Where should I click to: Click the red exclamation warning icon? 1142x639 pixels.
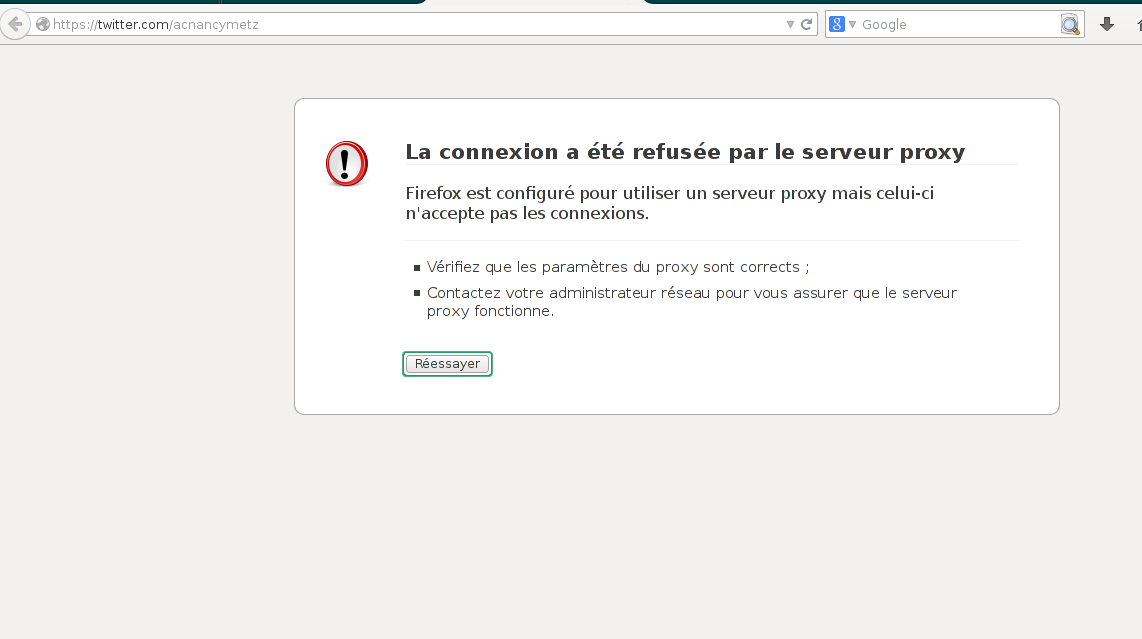pyautogui.click(x=347, y=163)
